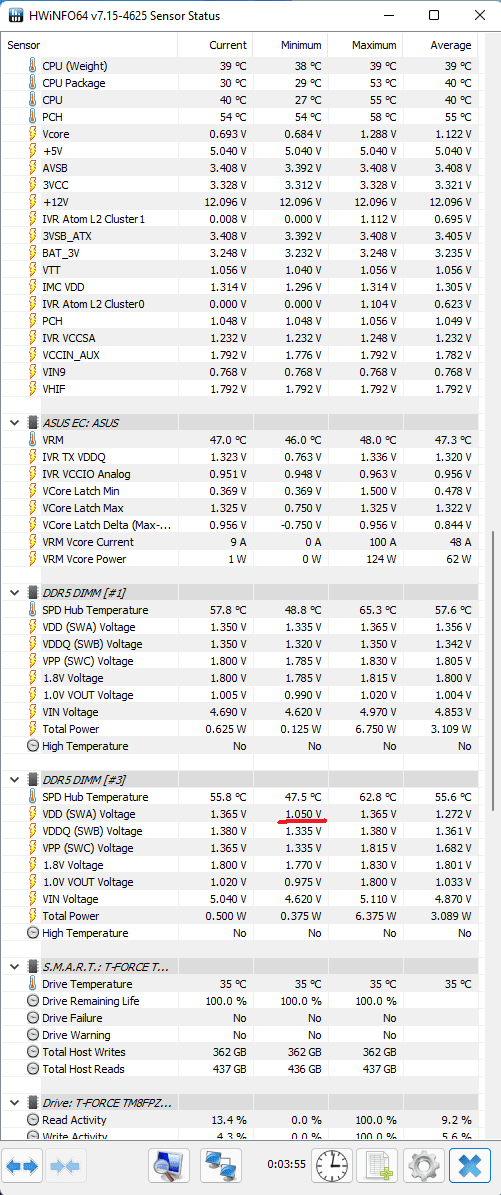Click the expand layout arrows button
The height and width of the screenshot is (1195, 501).
(x=23, y=1165)
